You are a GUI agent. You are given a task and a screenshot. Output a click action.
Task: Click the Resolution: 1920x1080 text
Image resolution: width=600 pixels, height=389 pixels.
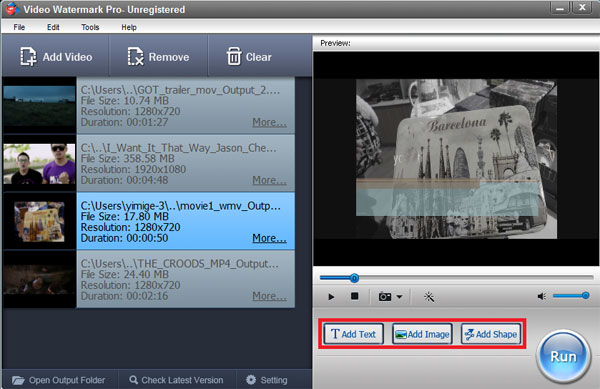coord(133,169)
